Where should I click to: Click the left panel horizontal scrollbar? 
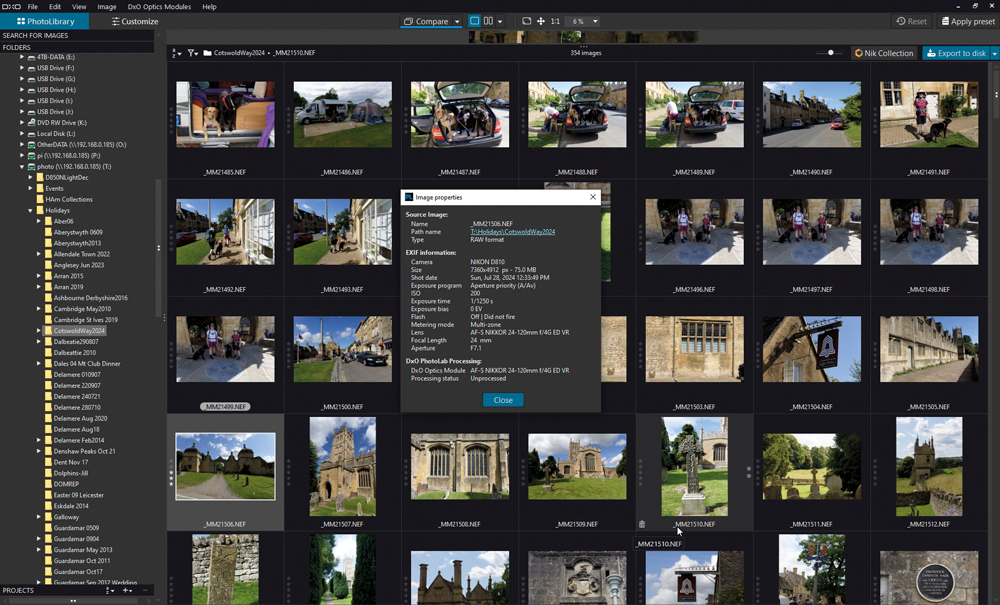(x=73, y=601)
